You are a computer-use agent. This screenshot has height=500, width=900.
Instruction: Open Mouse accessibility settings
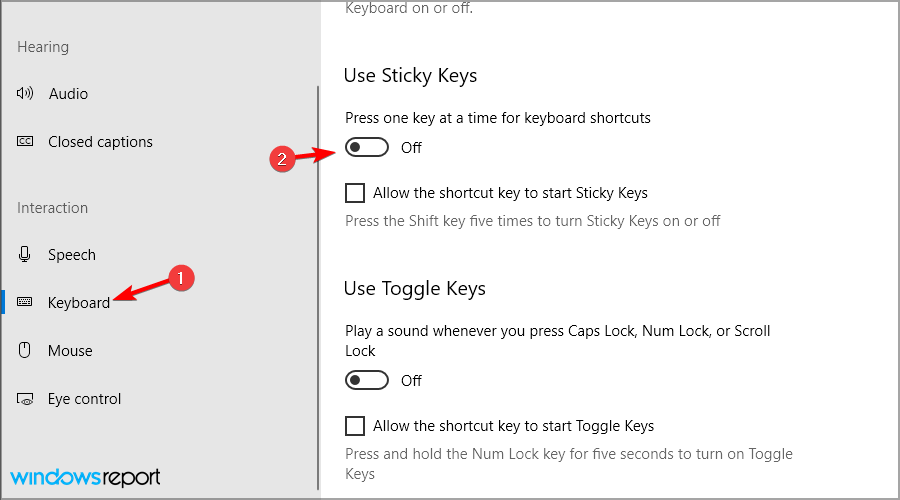(70, 351)
